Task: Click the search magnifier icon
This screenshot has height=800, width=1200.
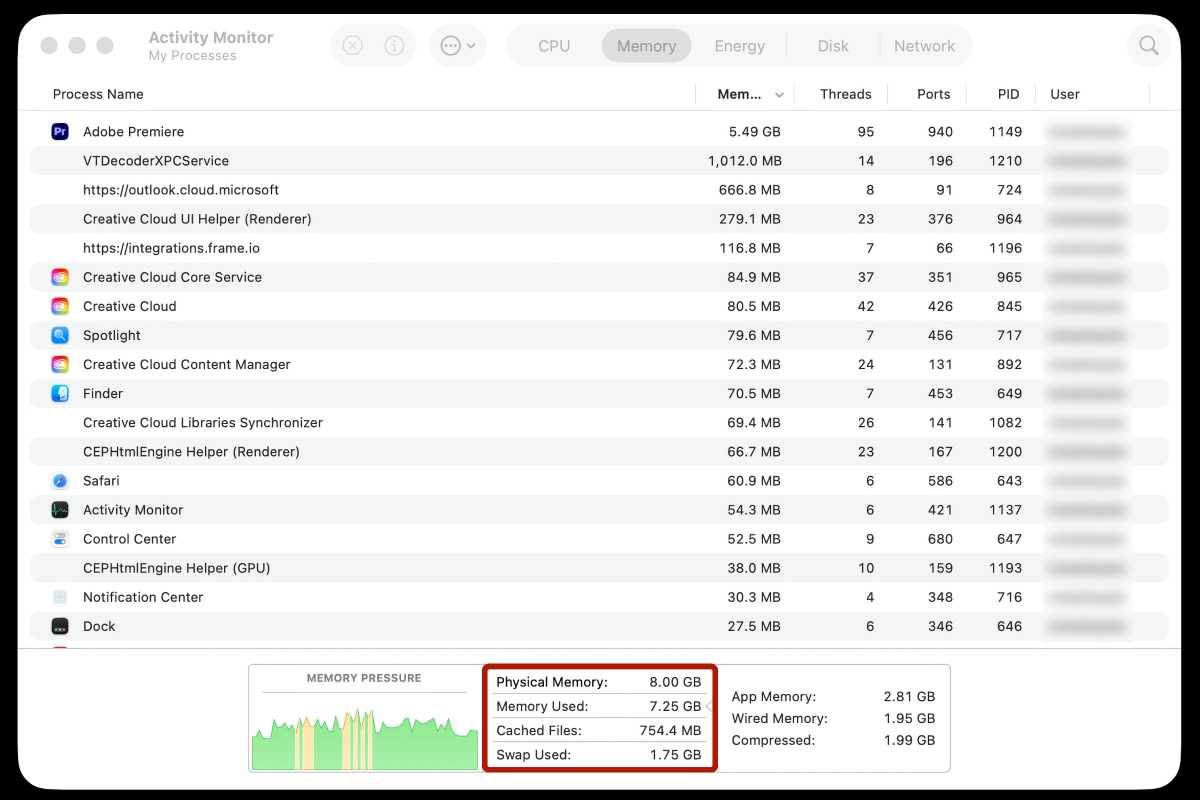Action: [1148, 45]
